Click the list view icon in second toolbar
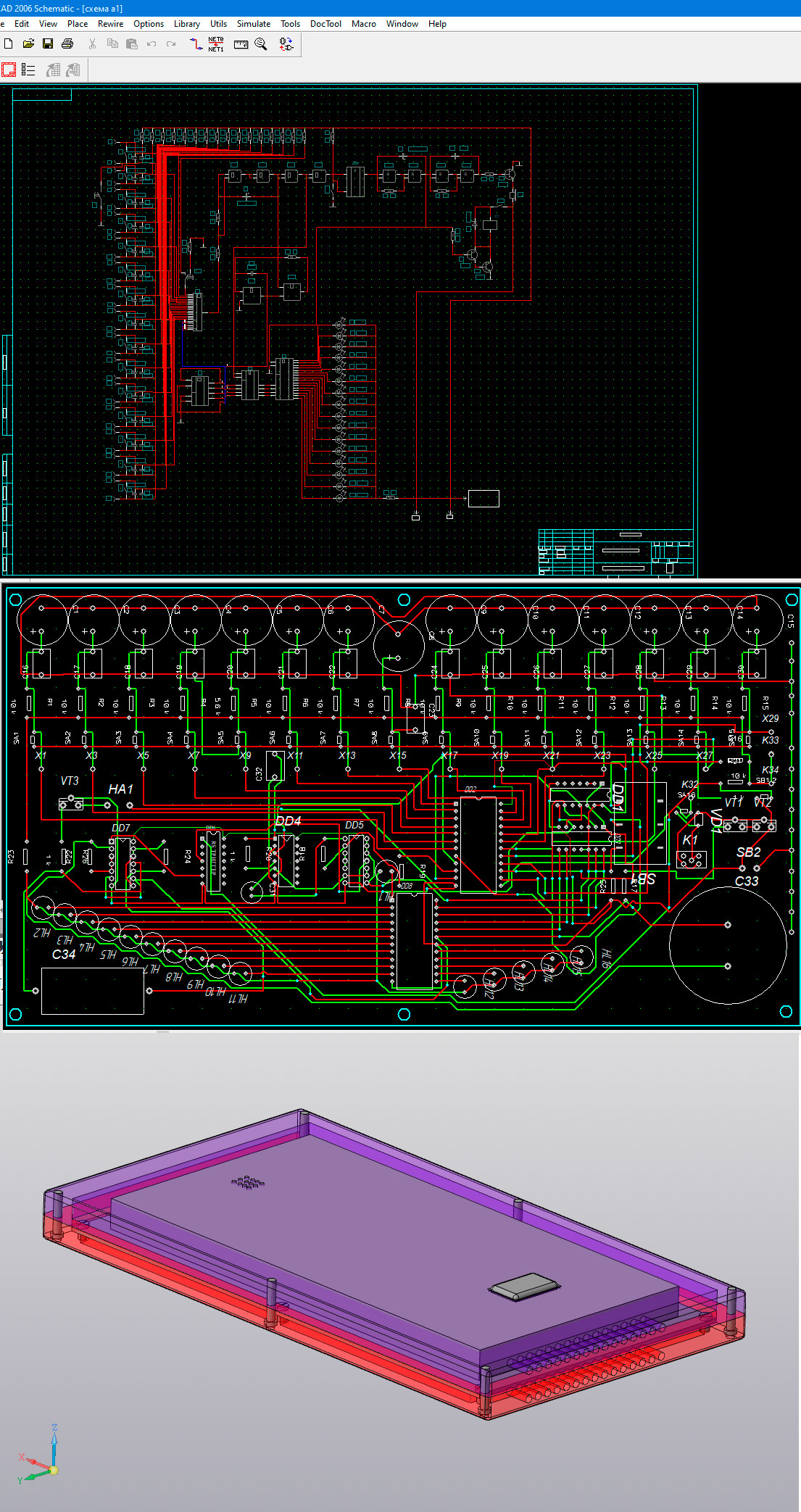801x1512 pixels. [28, 70]
